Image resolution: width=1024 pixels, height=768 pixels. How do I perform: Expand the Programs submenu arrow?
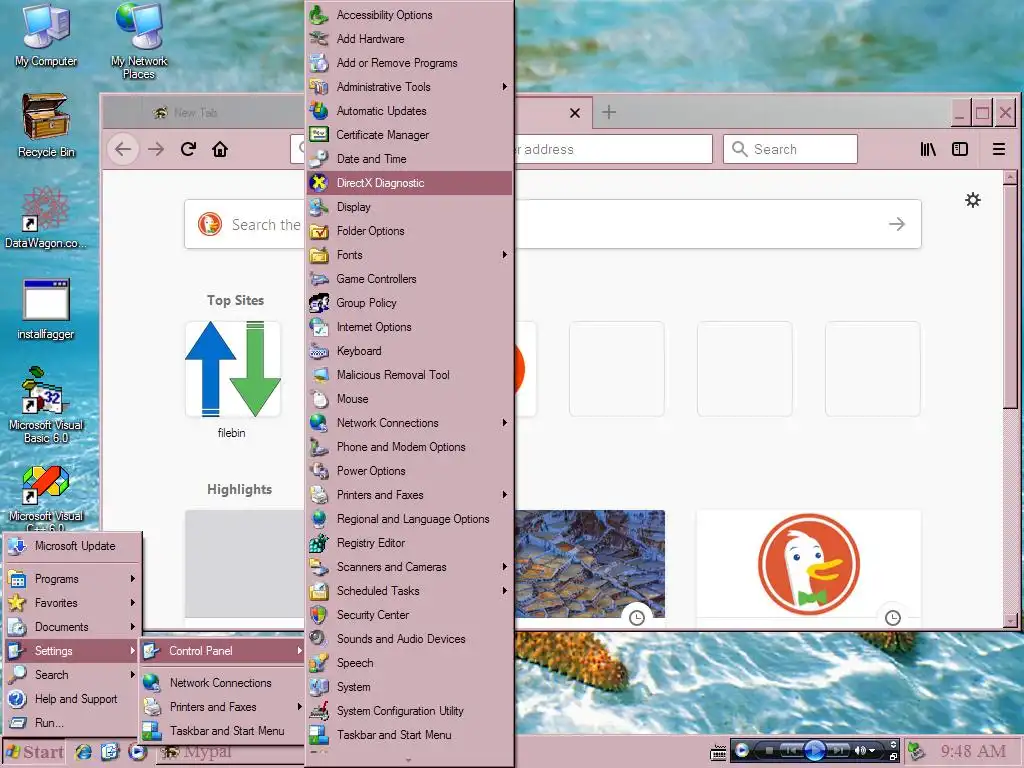tap(133, 579)
